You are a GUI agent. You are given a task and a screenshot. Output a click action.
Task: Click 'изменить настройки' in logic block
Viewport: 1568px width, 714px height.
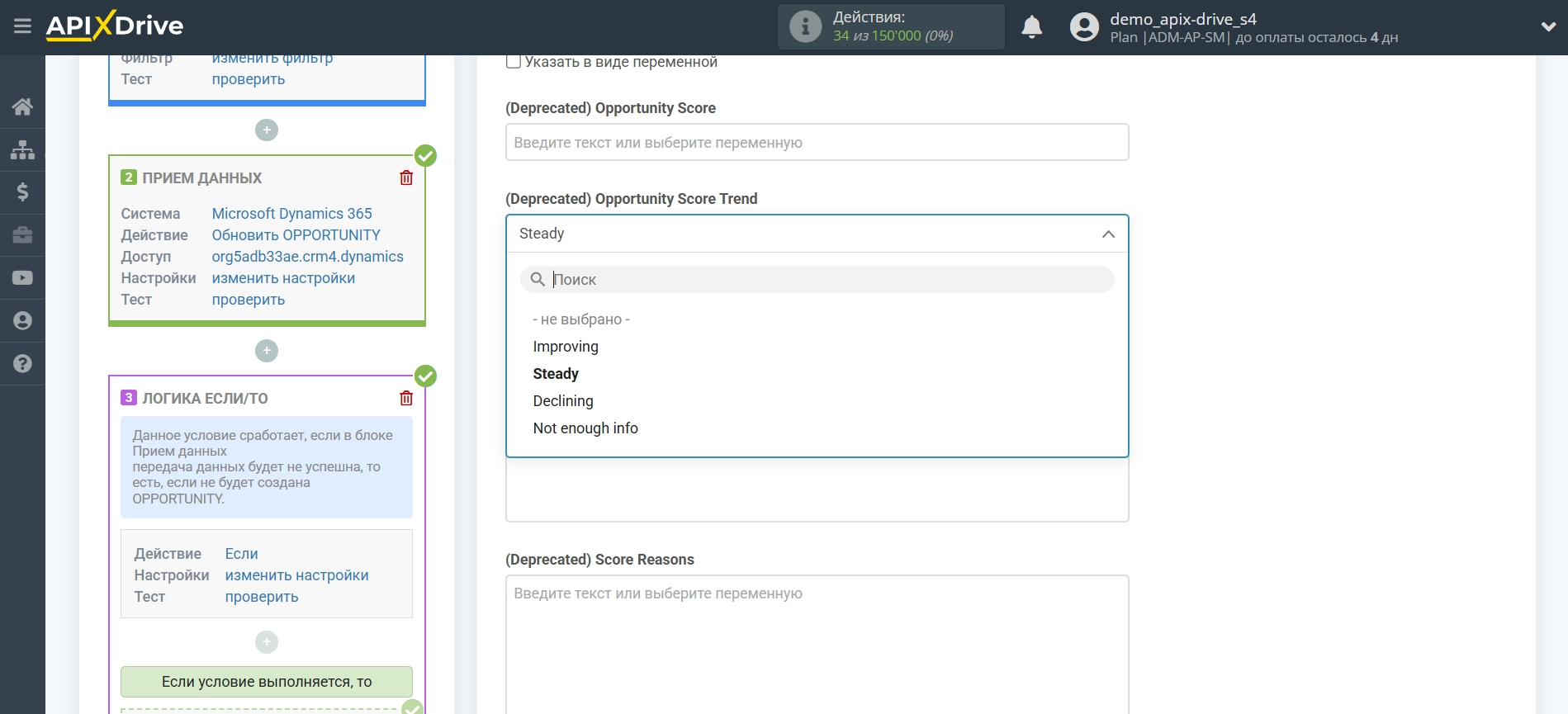[x=297, y=575]
